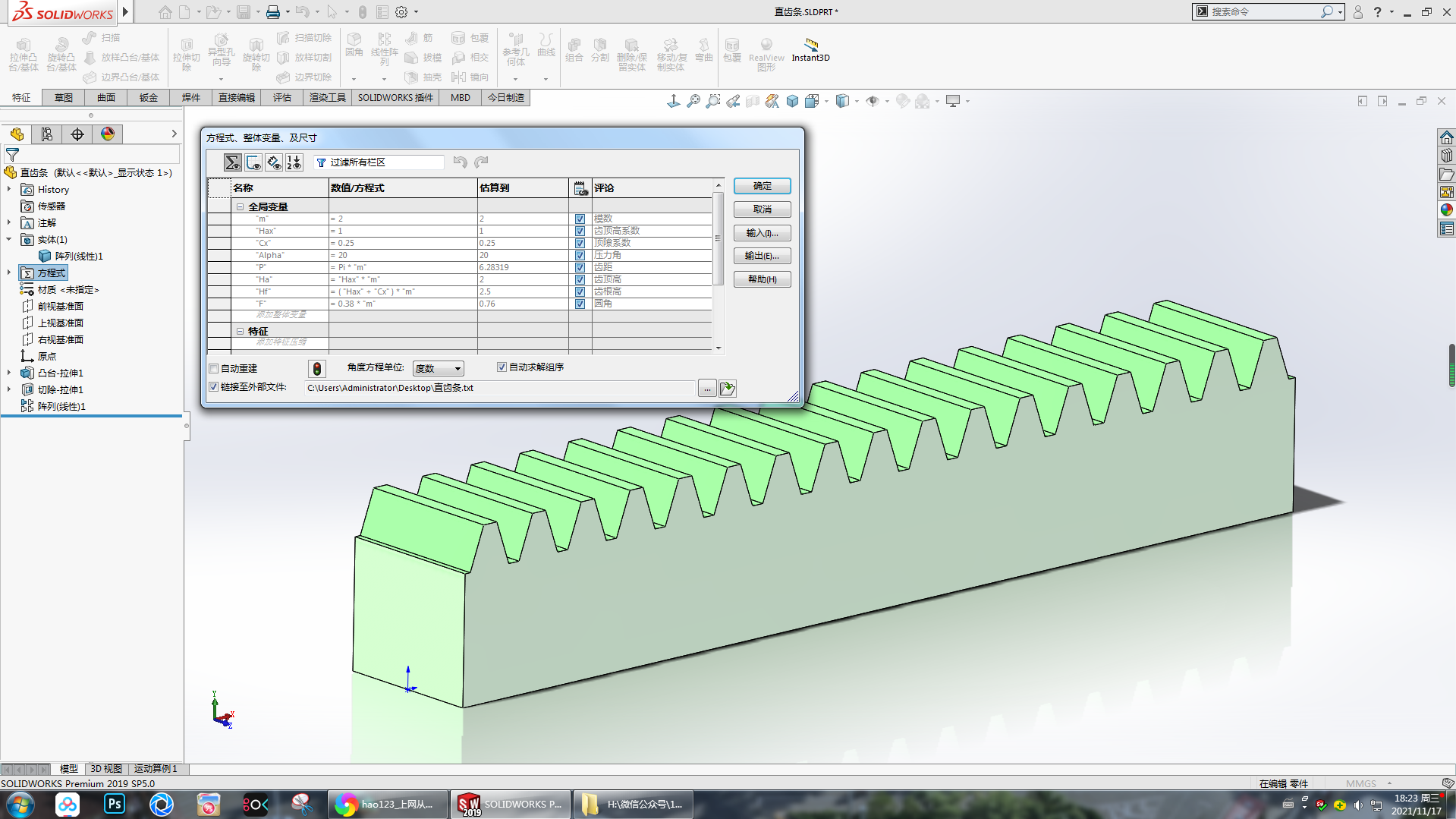Viewport: 1456px width, 819px height.
Task: Open the 3D 视图 bottom tab
Action: [106, 769]
